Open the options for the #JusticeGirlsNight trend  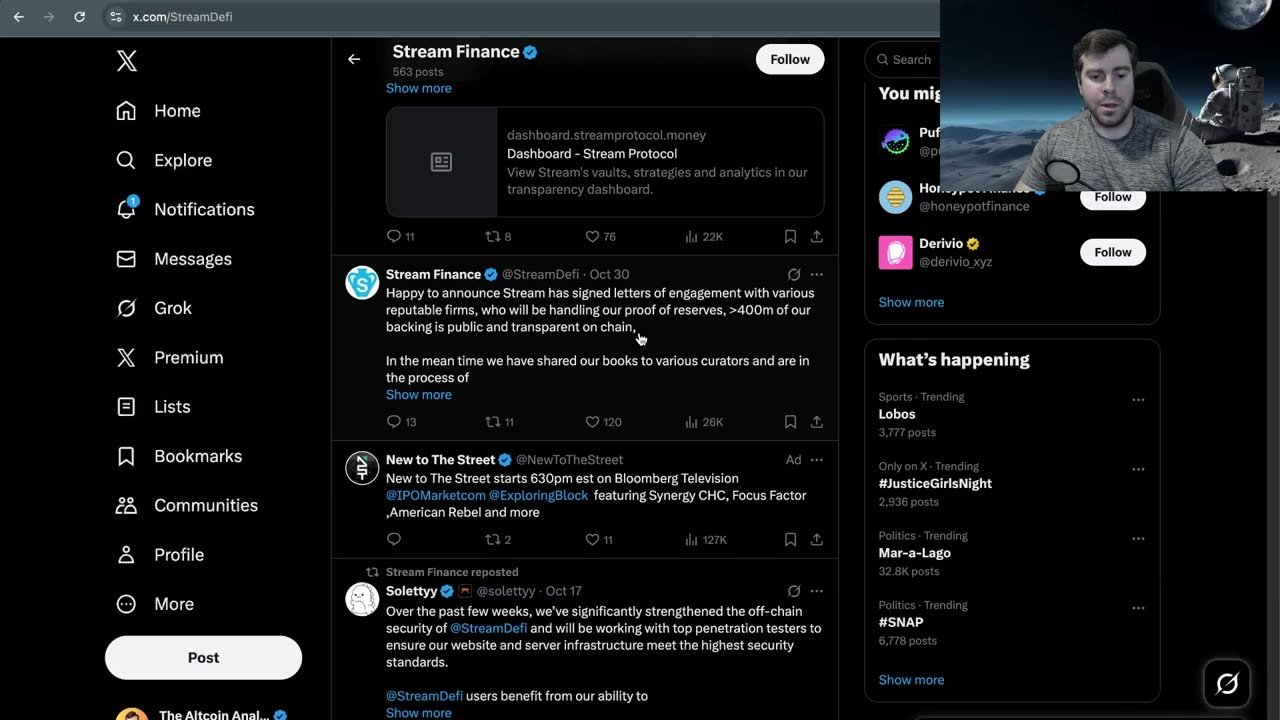[1138, 469]
